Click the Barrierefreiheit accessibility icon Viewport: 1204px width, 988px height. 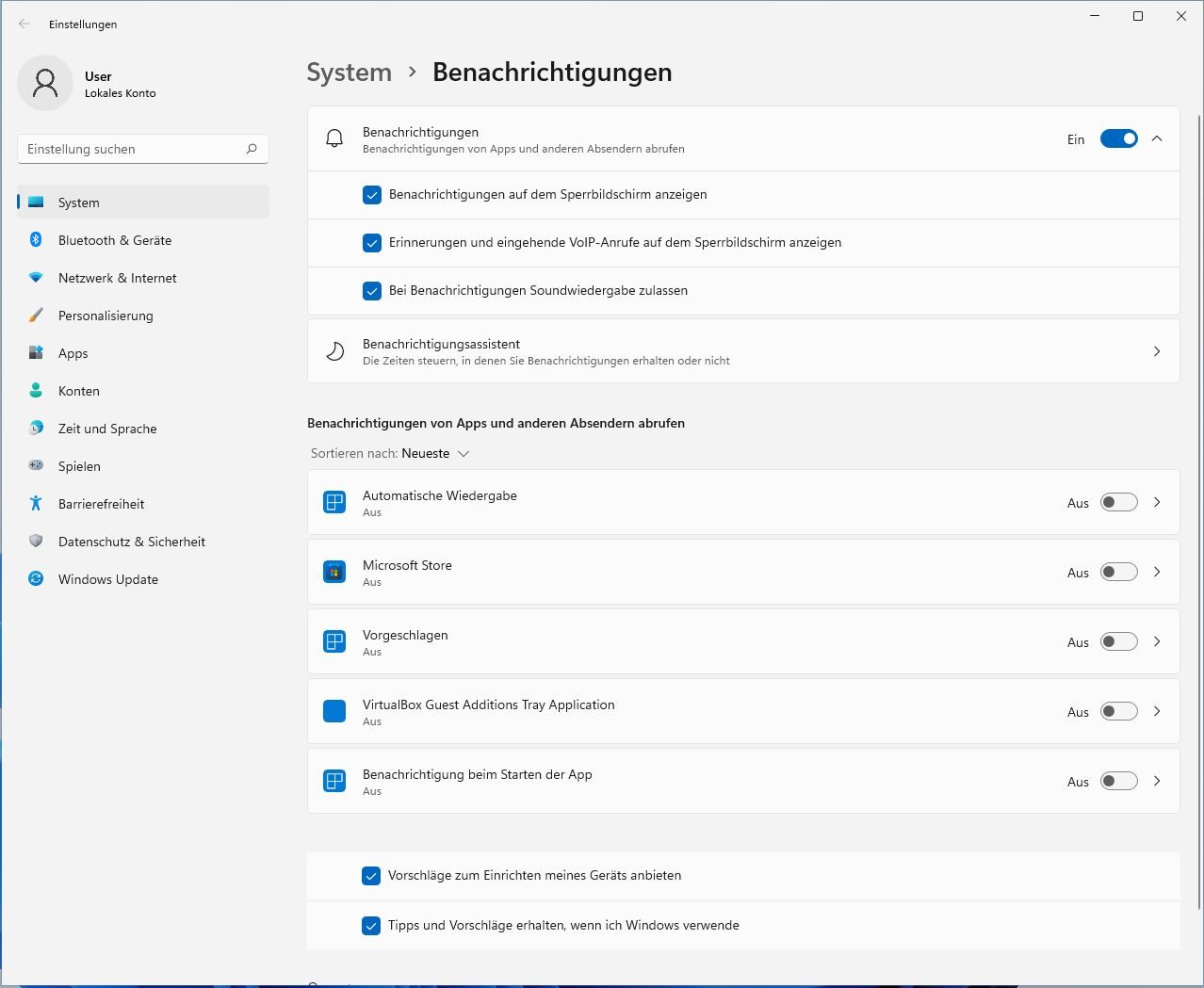[x=36, y=504]
